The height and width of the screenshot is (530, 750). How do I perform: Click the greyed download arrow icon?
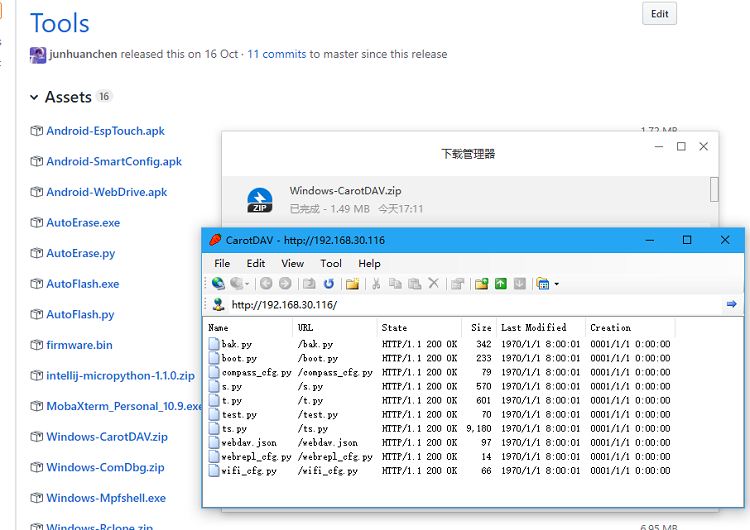click(519, 284)
